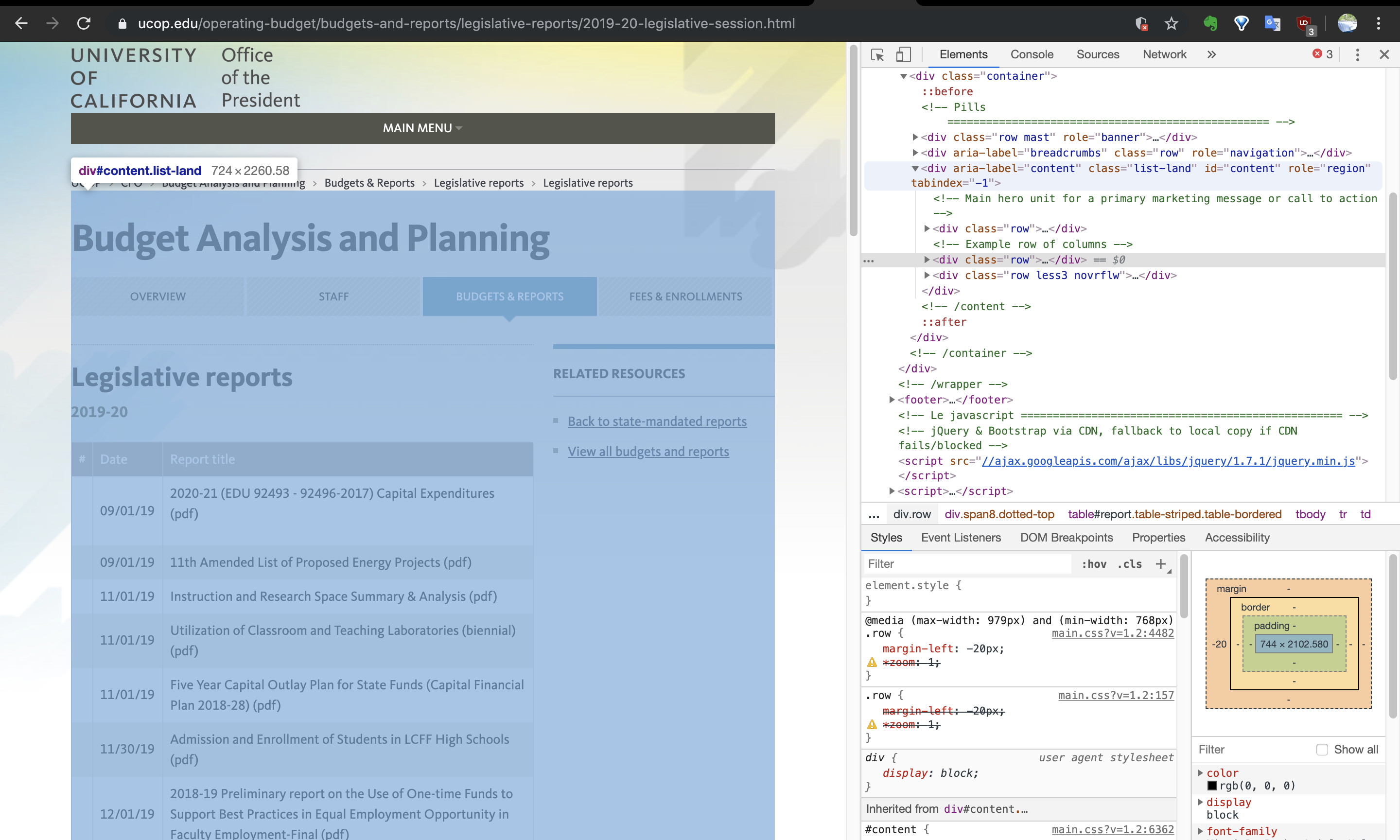Screen dimensions: 1400x840
Task: Collapse the div#content list-land node
Action: pyautogui.click(x=915, y=168)
